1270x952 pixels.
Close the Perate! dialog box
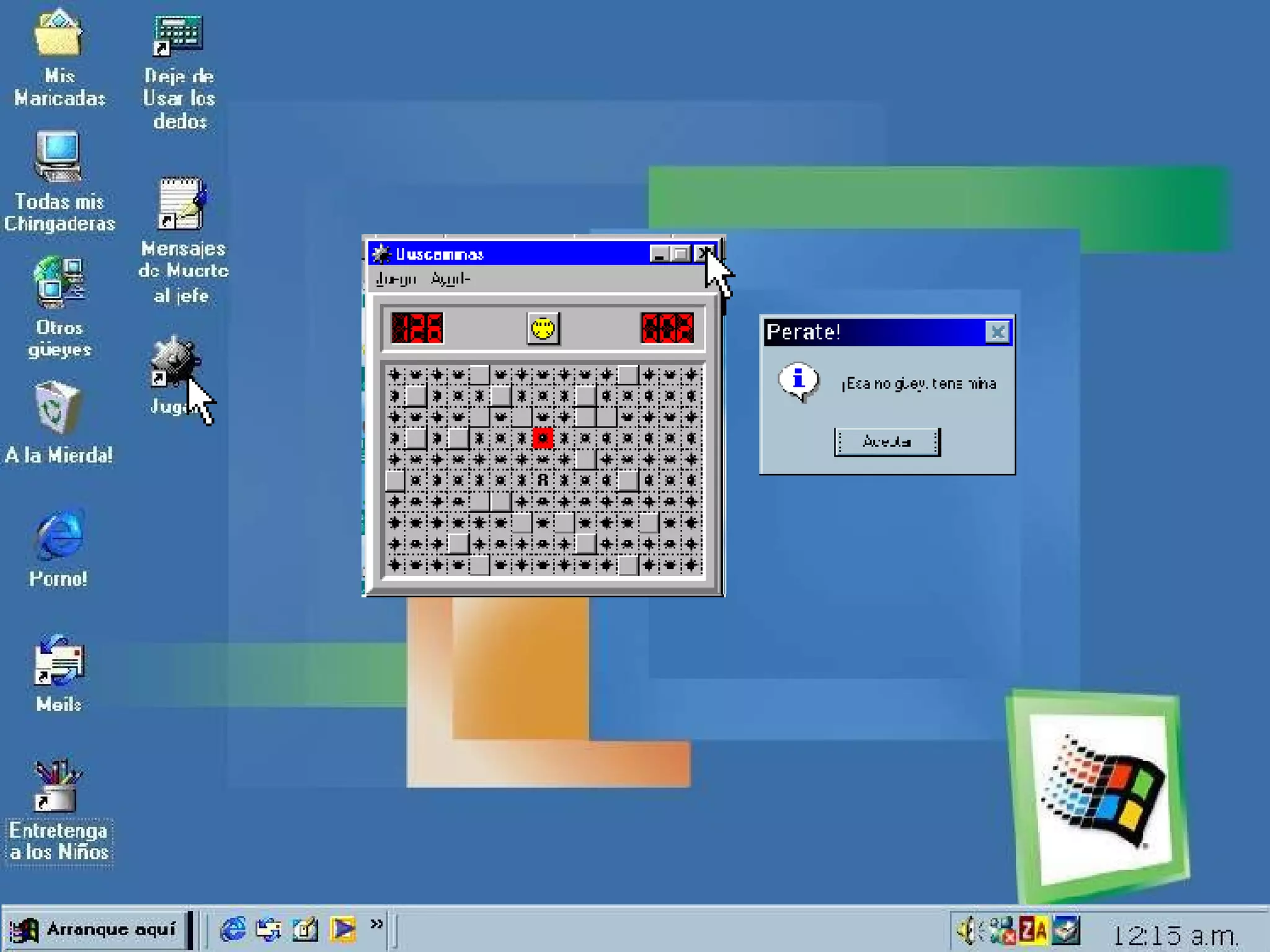click(997, 332)
